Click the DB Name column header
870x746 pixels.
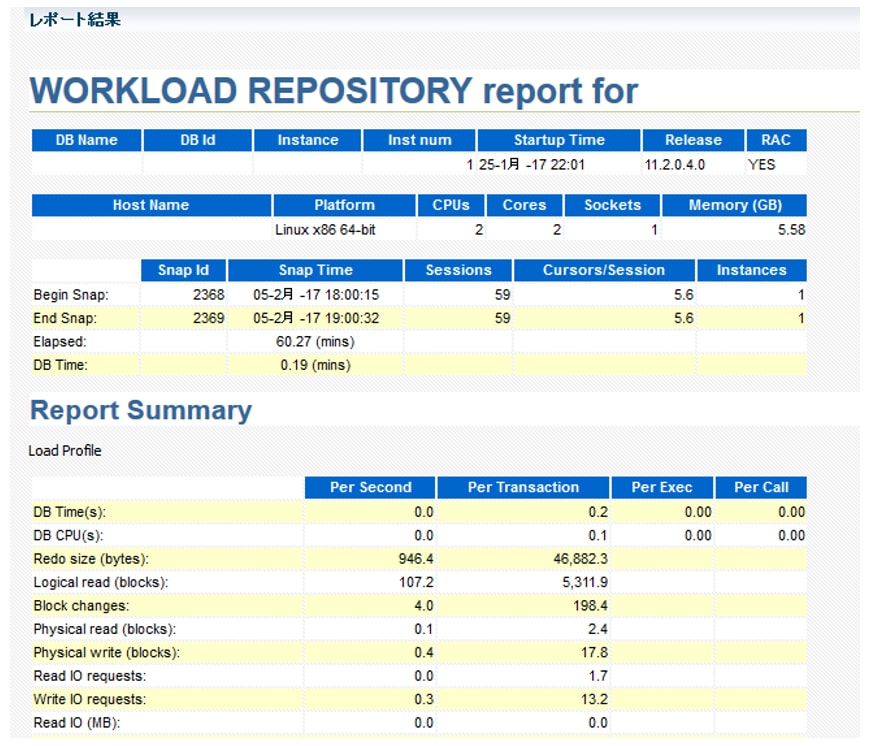tap(86, 140)
